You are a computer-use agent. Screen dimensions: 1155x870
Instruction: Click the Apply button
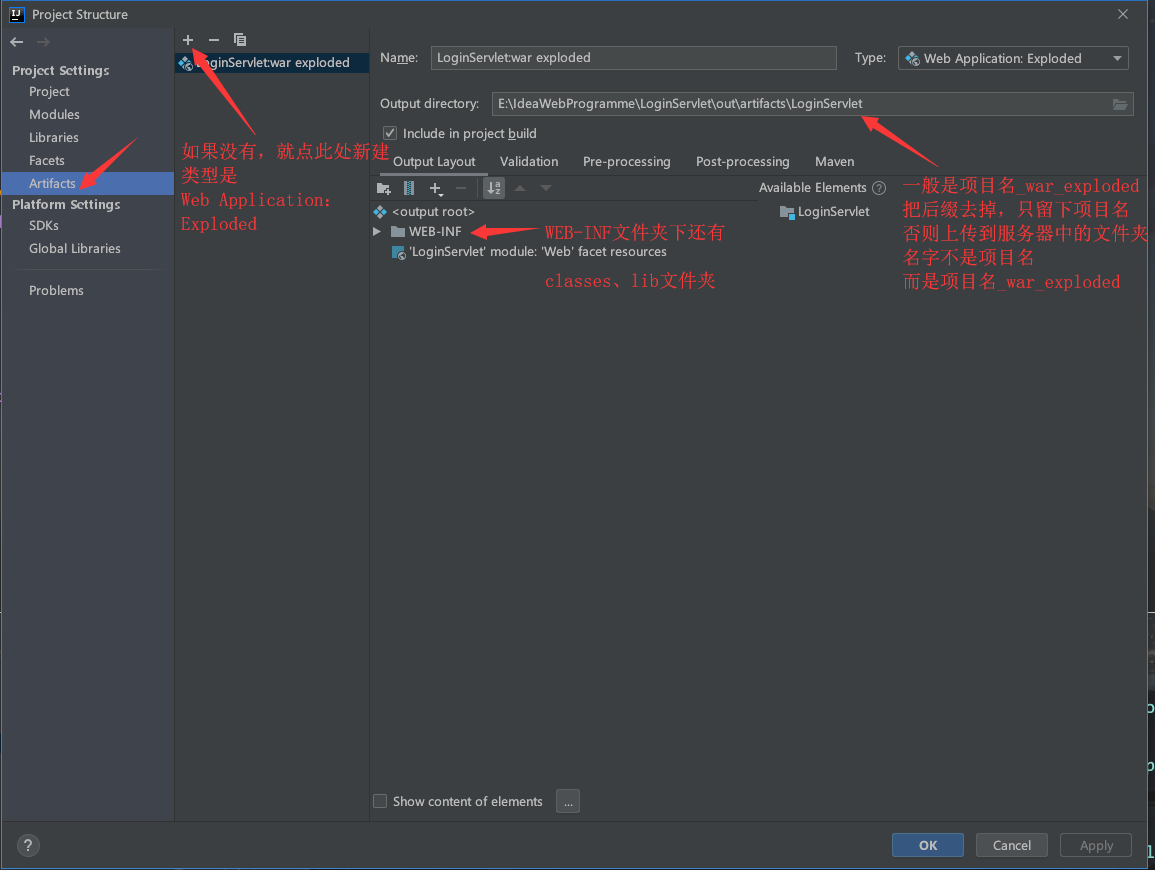tap(1095, 845)
